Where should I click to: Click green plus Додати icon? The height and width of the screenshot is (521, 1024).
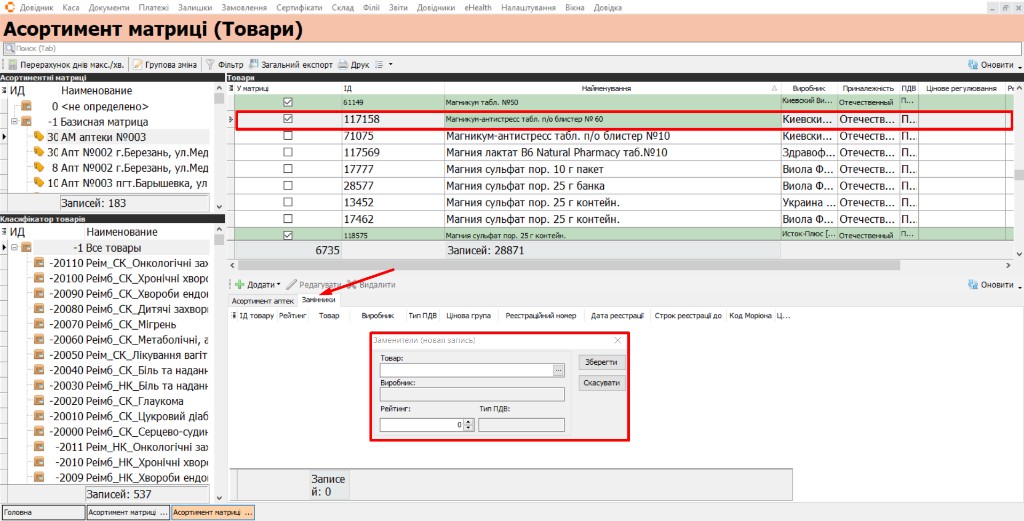click(x=239, y=285)
